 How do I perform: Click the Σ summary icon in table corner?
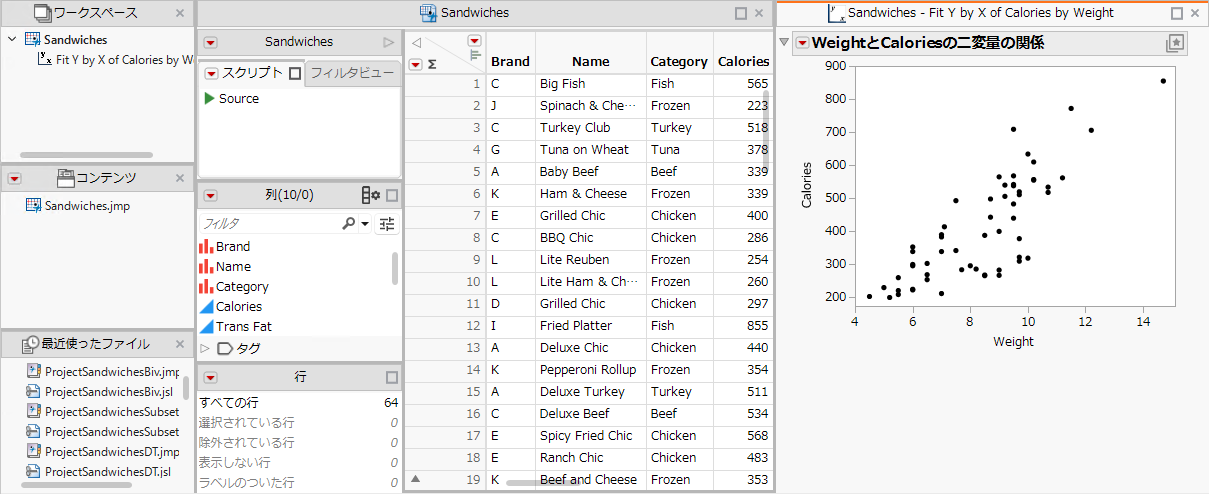point(432,64)
